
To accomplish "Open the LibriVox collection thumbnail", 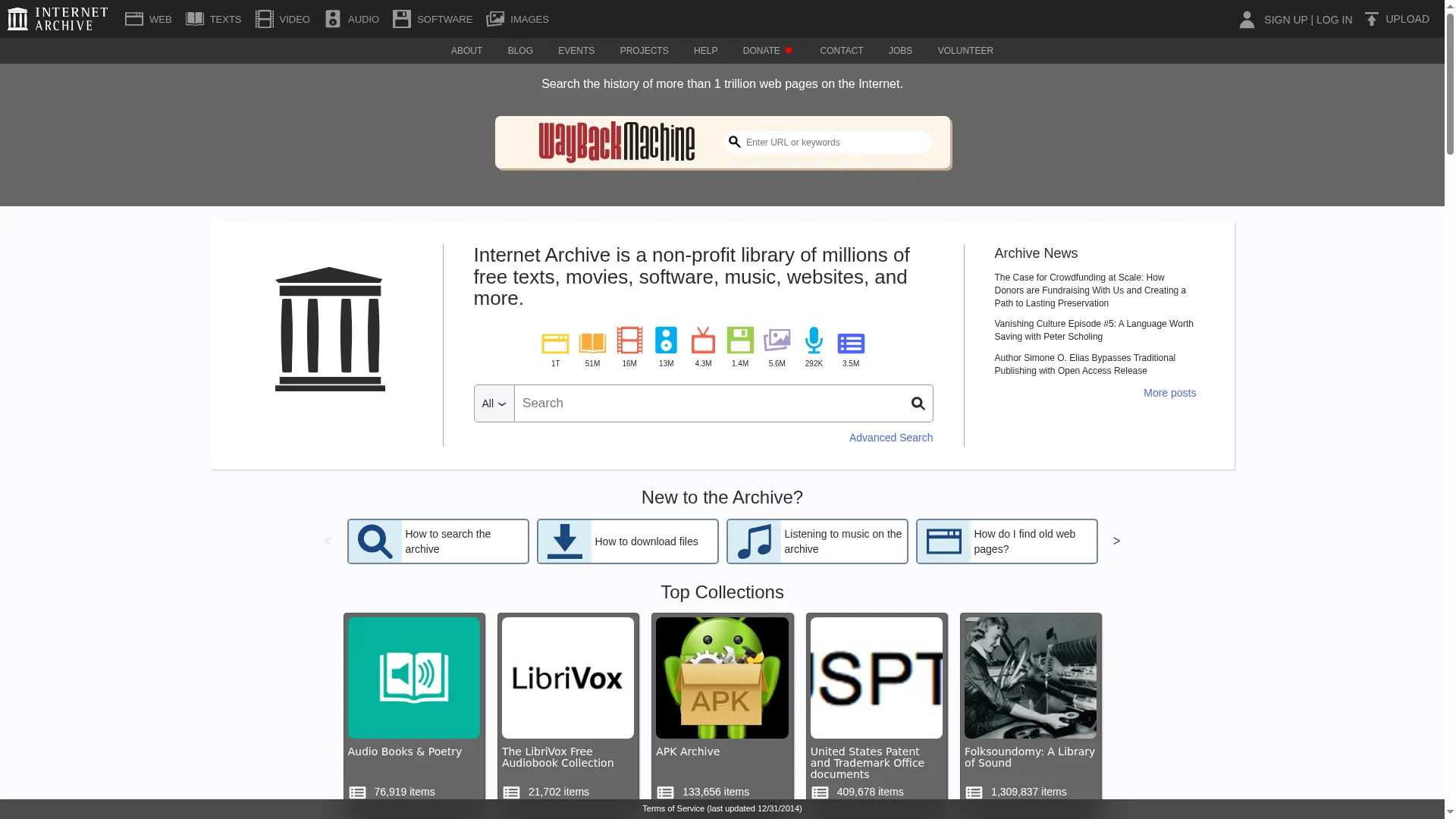I will [567, 678].
